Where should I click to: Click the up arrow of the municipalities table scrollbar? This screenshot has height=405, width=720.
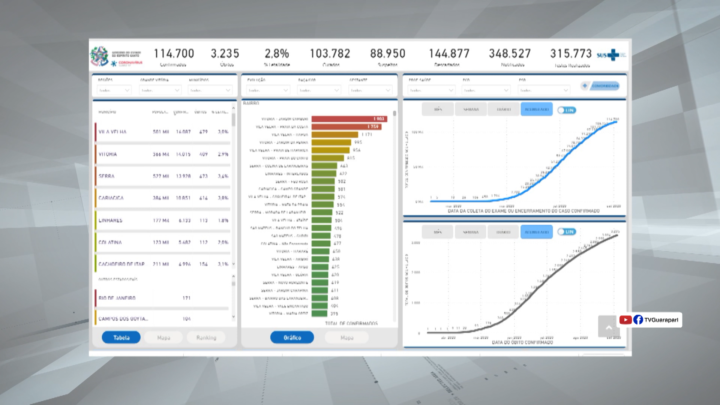(233, 108)
